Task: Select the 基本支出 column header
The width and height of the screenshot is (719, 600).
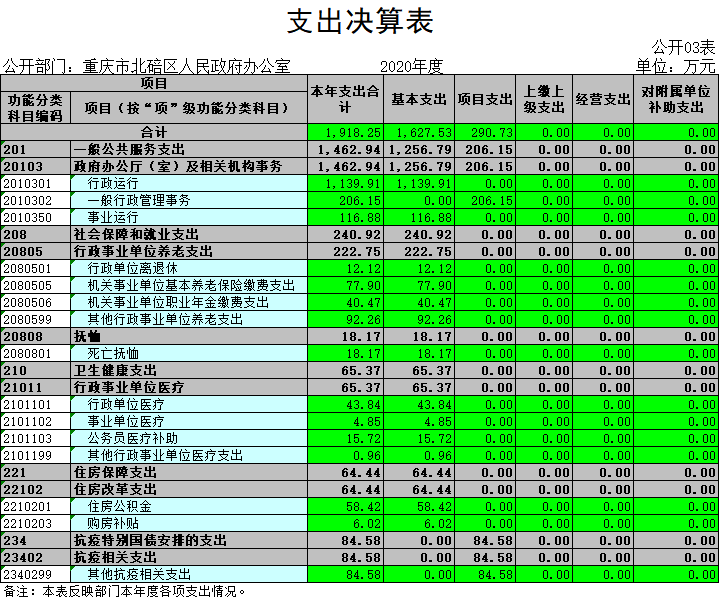Action: pyautogui.click(x=419, y=99)
